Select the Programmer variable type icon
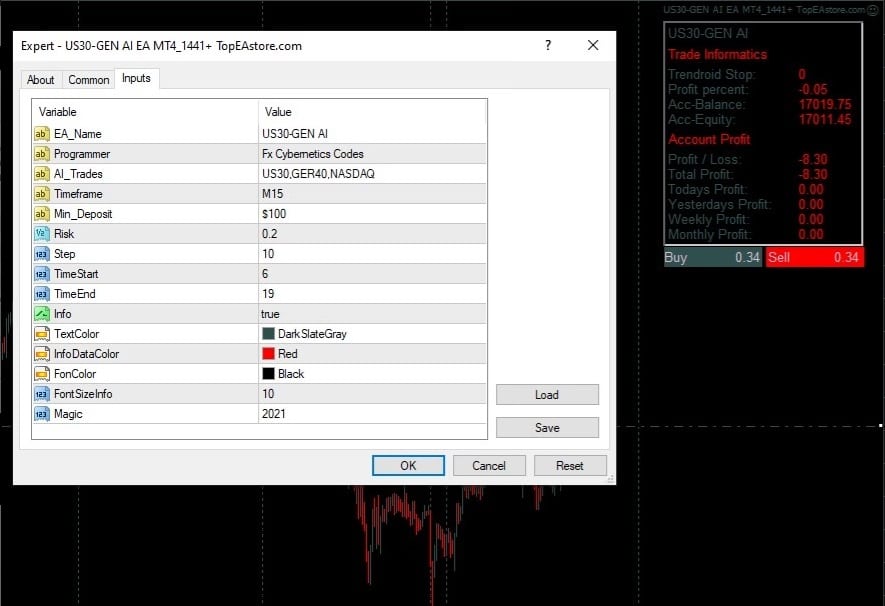Image resolution: width=885 pixels, height=606 pixels. pyautogui.click(x=42, y=153)
